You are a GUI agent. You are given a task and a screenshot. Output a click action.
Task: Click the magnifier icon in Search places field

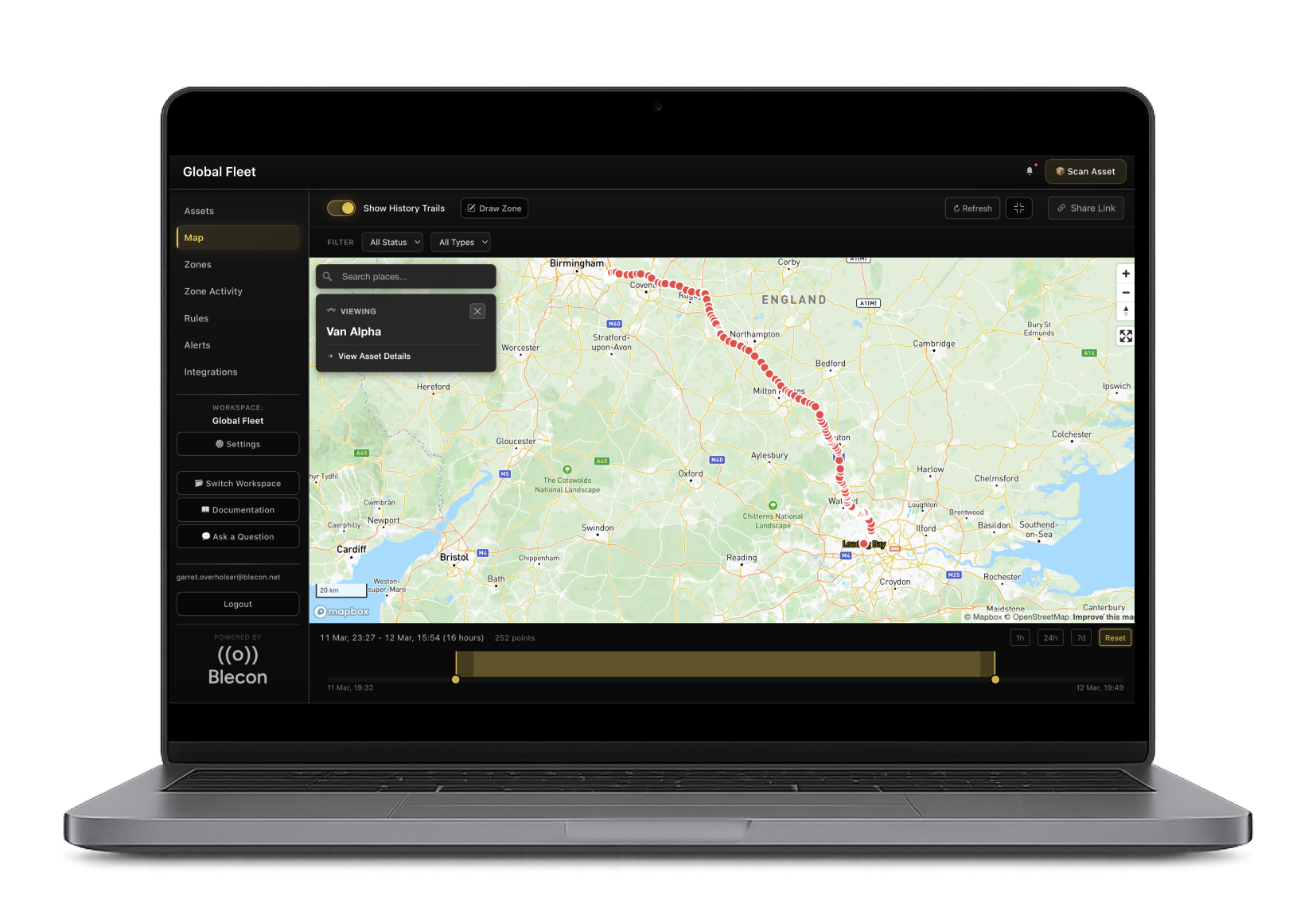pyautogui.click(x=327, y=276)
